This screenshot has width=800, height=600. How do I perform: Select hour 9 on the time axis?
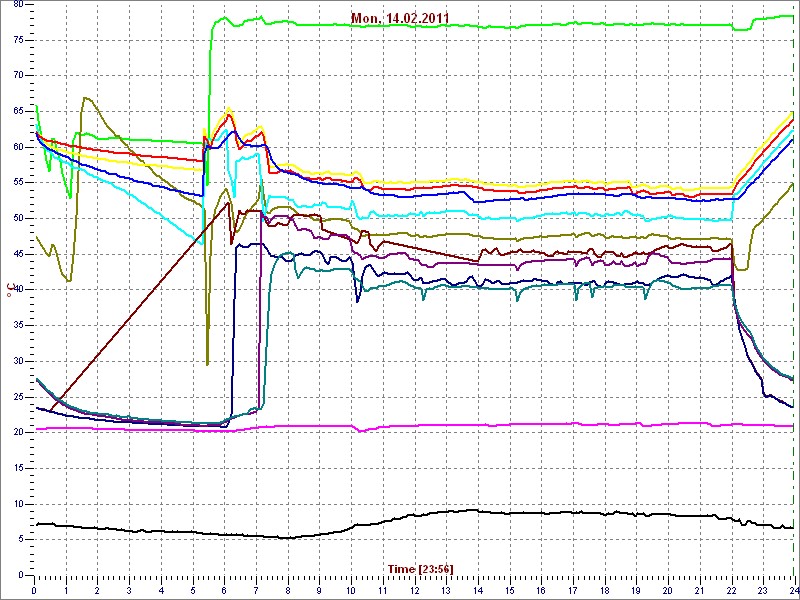coord(320,590)
